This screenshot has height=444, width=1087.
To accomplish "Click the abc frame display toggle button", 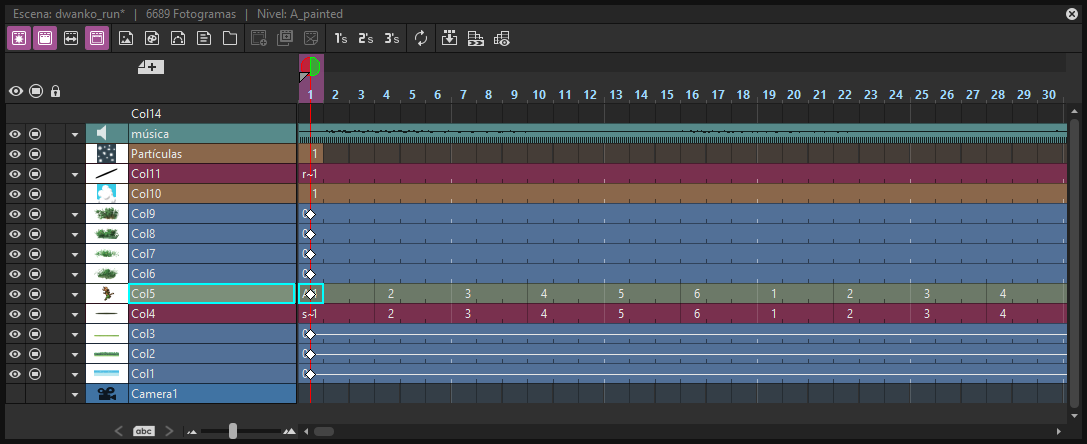I will [144, 431].
